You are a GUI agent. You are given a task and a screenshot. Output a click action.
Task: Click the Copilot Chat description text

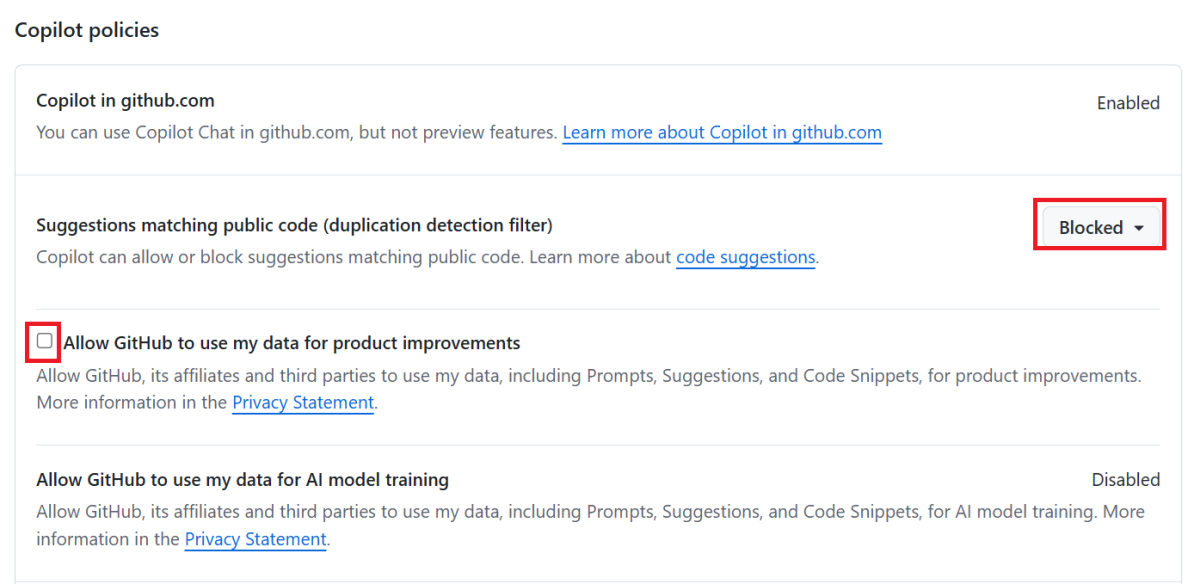coord(296,132)
